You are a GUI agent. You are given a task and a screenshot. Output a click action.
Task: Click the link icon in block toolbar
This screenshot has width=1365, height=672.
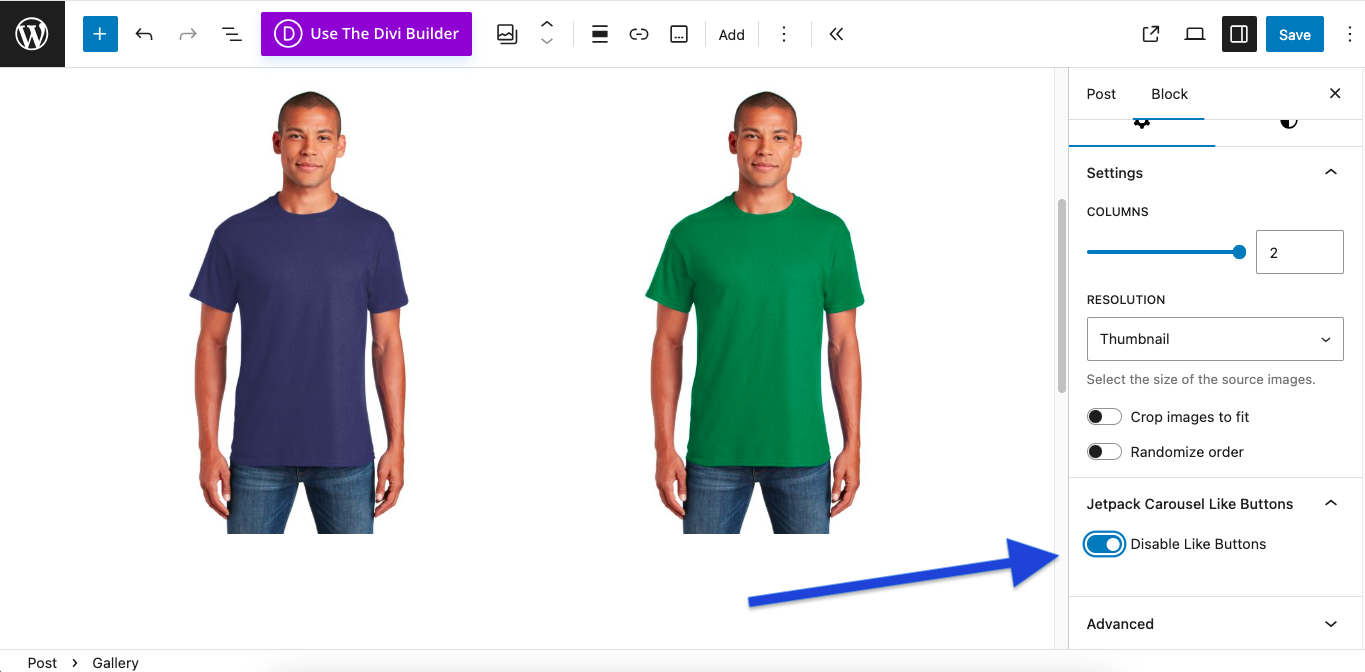[x=639, y=34]
